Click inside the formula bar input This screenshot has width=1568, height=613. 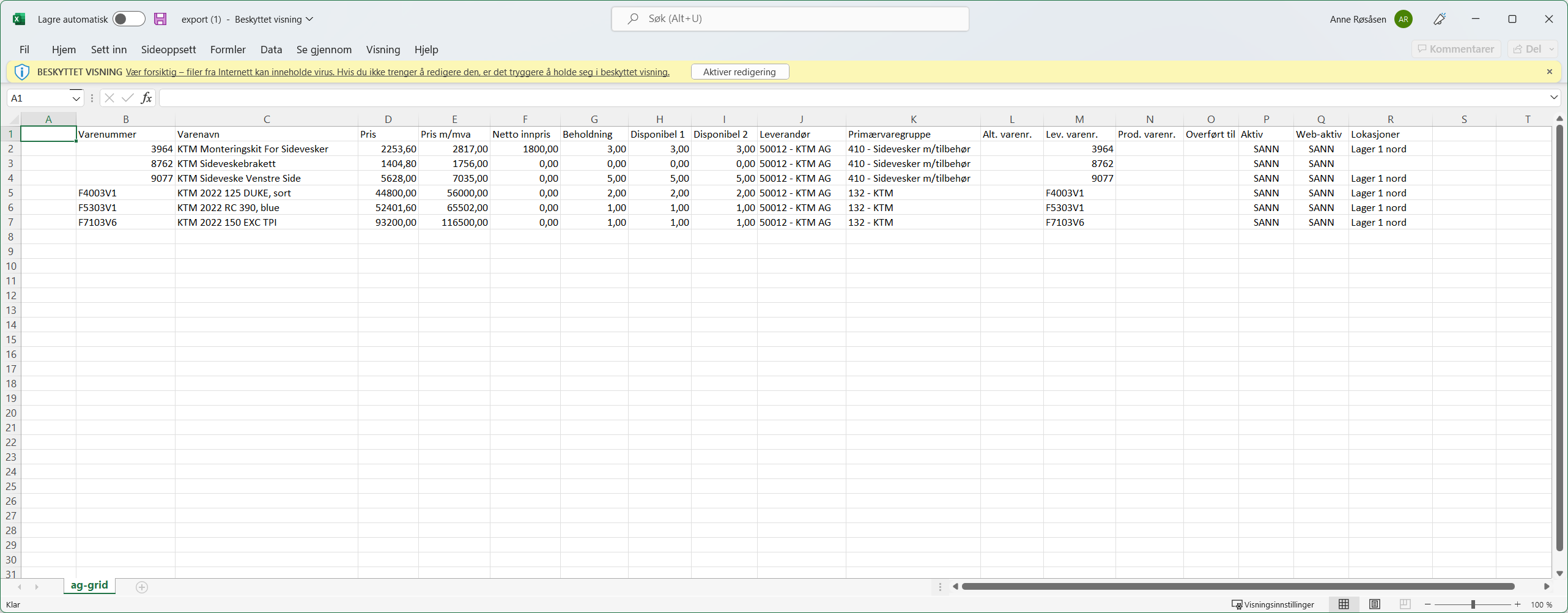click(x=853, y=98)
